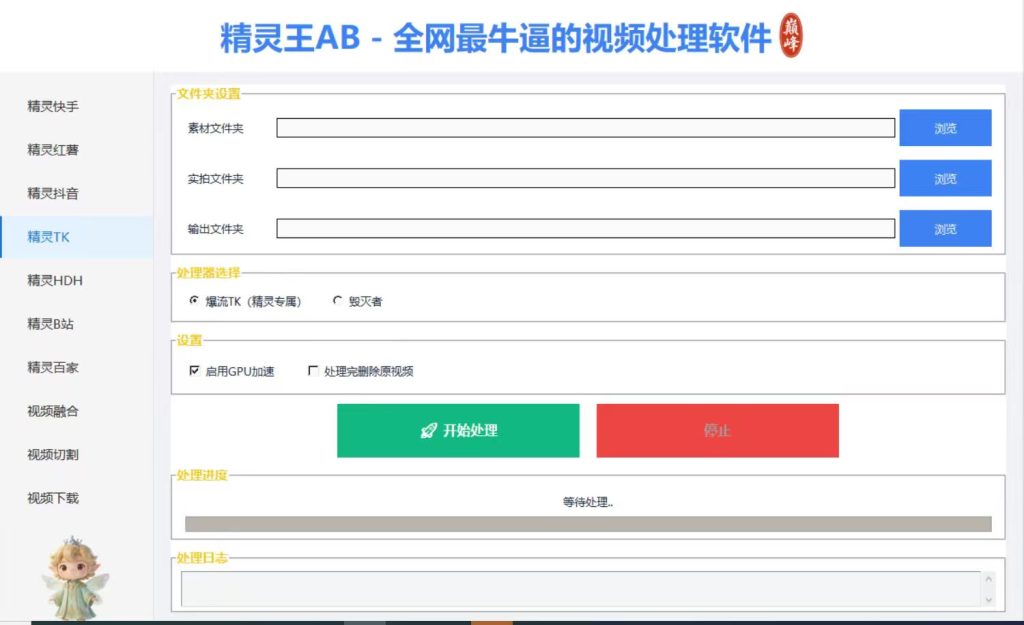Screen dimensions: 1024x625
Task: Click inside the 处理日志 log text area
Action: 581,589
